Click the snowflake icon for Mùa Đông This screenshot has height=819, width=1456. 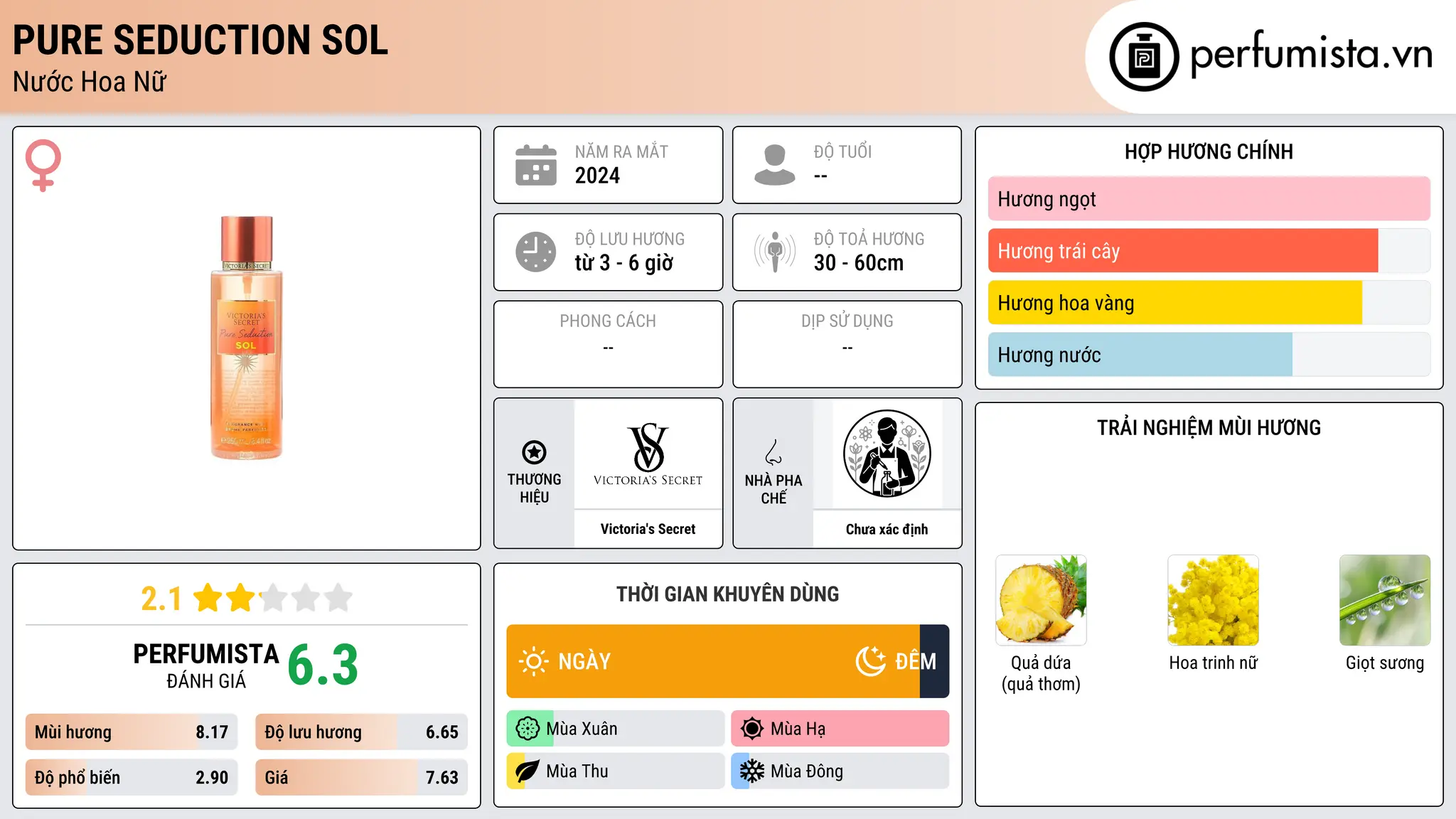tap(752, 771)
